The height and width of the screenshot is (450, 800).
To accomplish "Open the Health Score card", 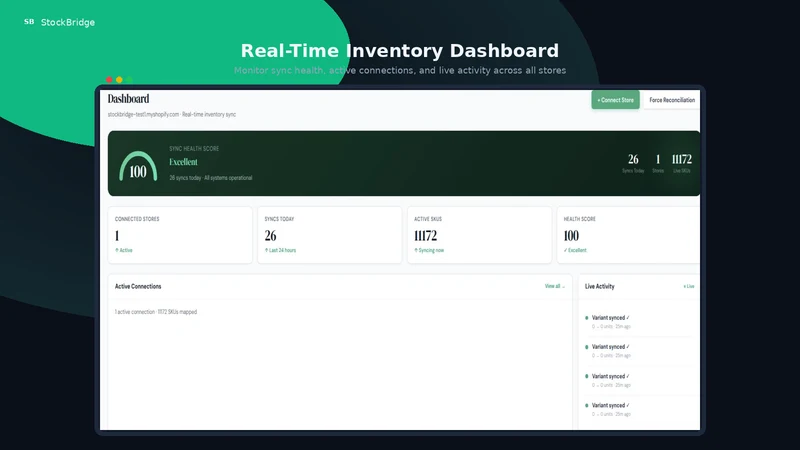I will (x=629, y=235).
